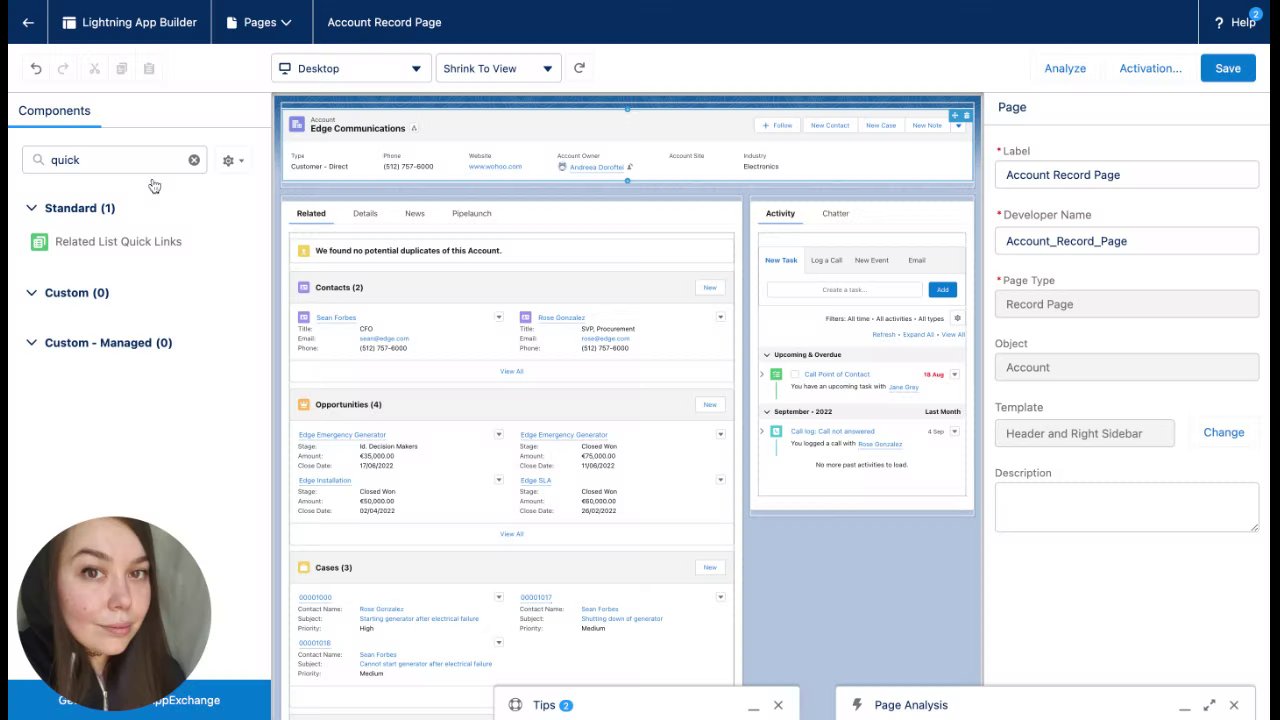Click the duplicate warning icon
The height and width of the screenshot is (720, 1280).
[304, 250]
